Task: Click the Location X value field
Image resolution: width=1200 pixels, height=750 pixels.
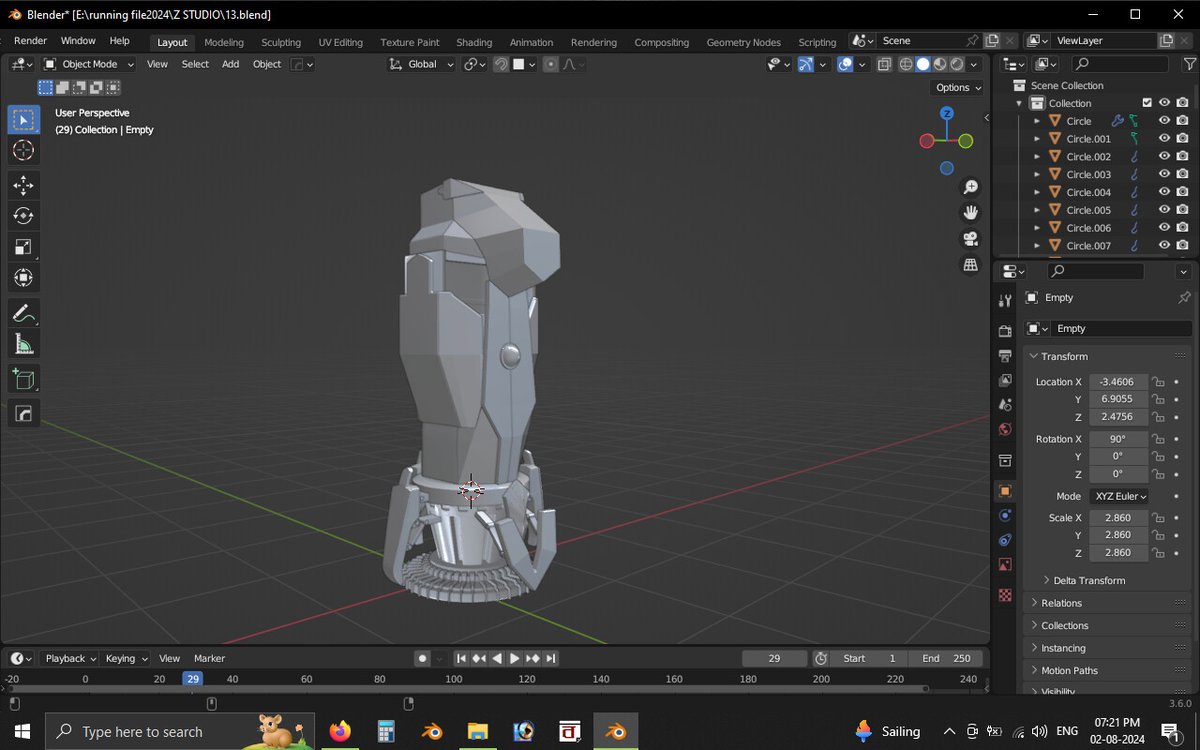Action: point(1118,382)
